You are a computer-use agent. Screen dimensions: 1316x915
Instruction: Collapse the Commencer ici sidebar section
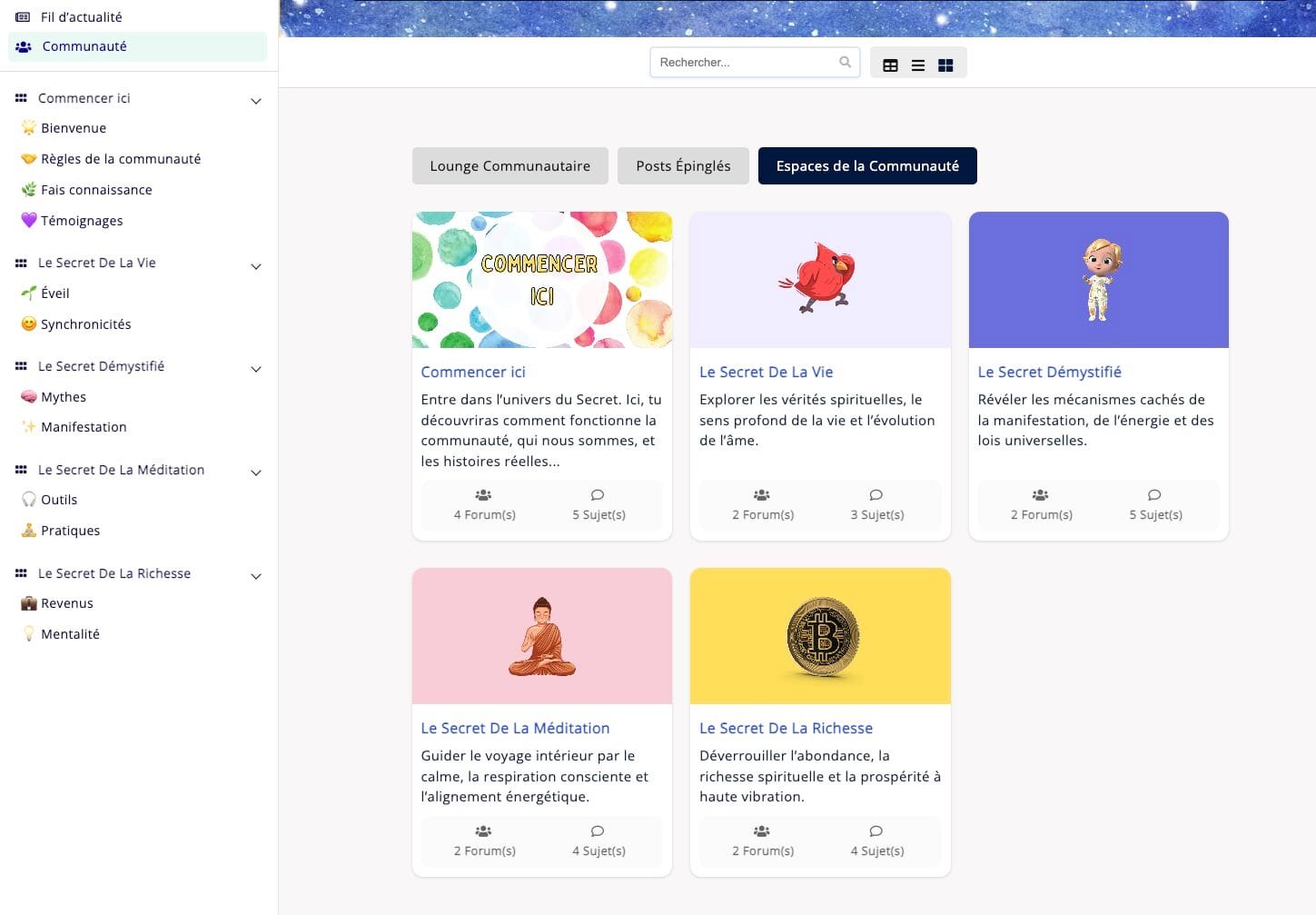click(256, 101)
